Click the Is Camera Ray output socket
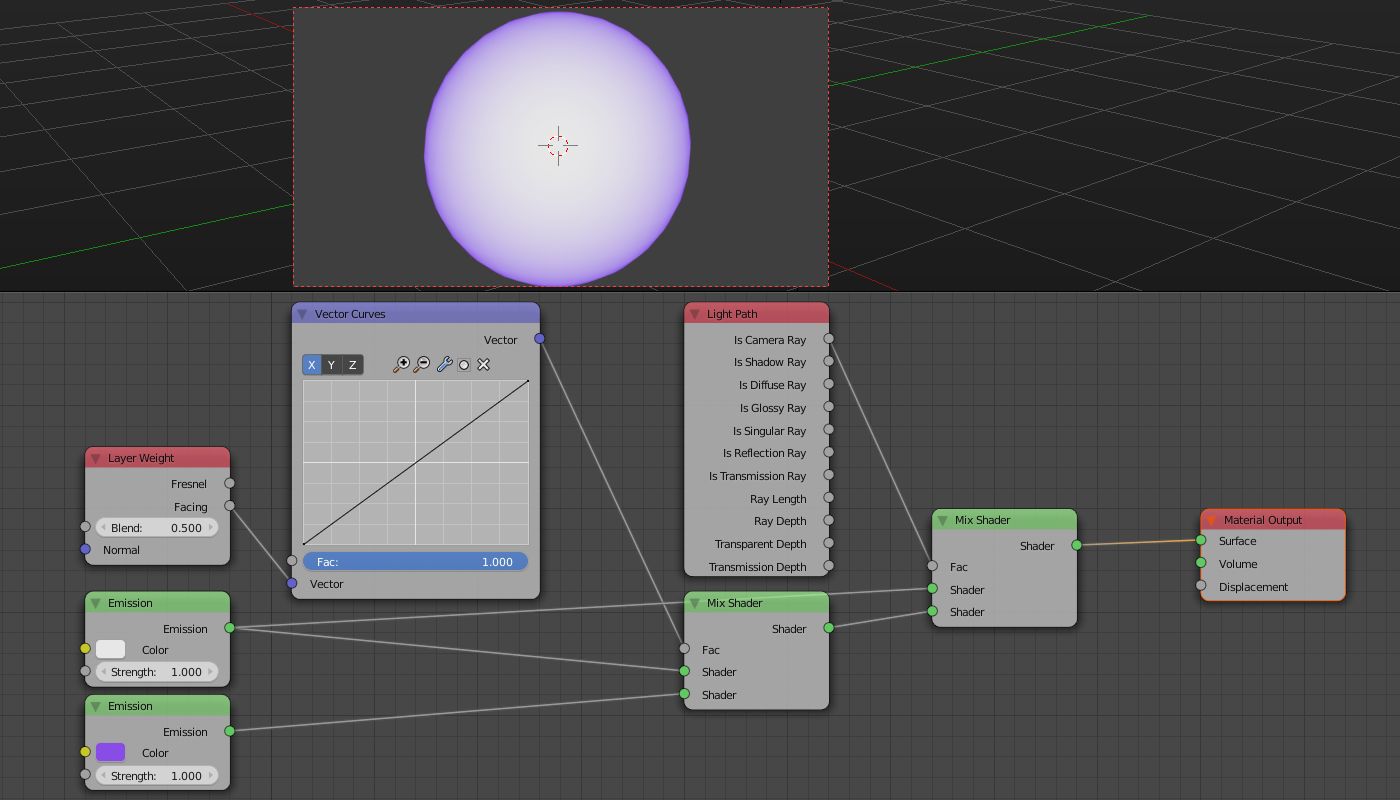This screenshot has height=800, width=1400. [828, 339]
